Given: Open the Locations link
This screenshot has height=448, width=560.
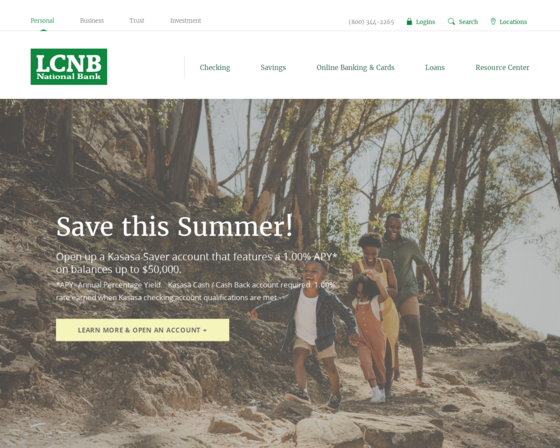Looking at the screenshot, I should [x=513, y=22].
